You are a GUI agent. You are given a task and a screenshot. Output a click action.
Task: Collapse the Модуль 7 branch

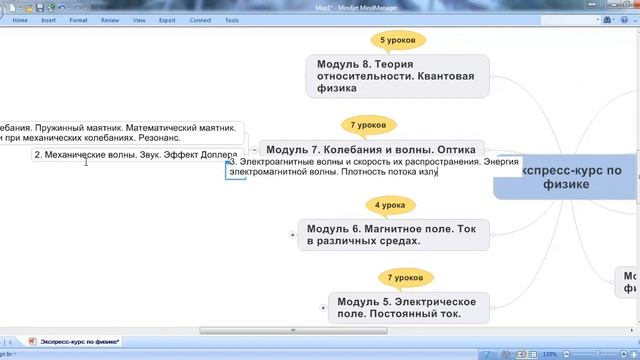tap(254, 150)
